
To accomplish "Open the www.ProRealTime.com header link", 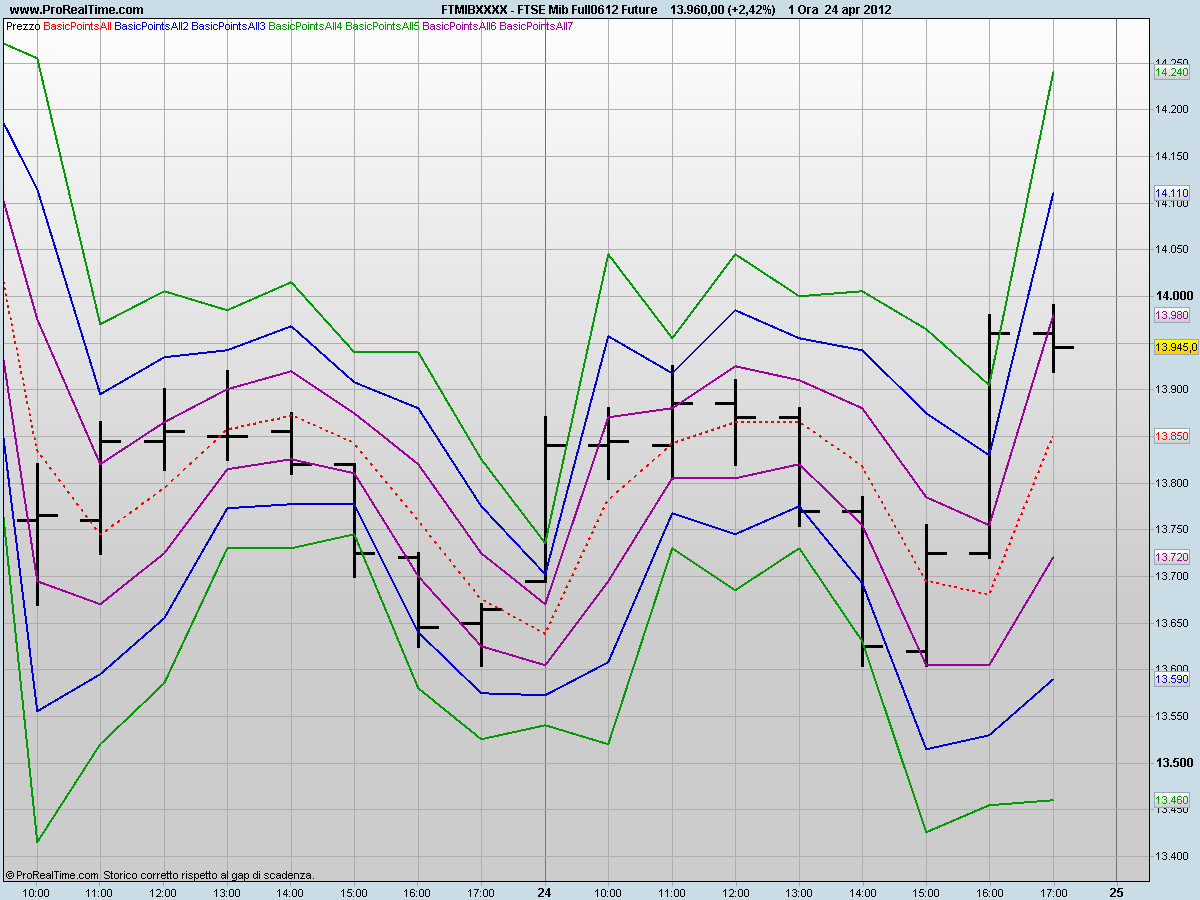I will [x=76, y=9].
